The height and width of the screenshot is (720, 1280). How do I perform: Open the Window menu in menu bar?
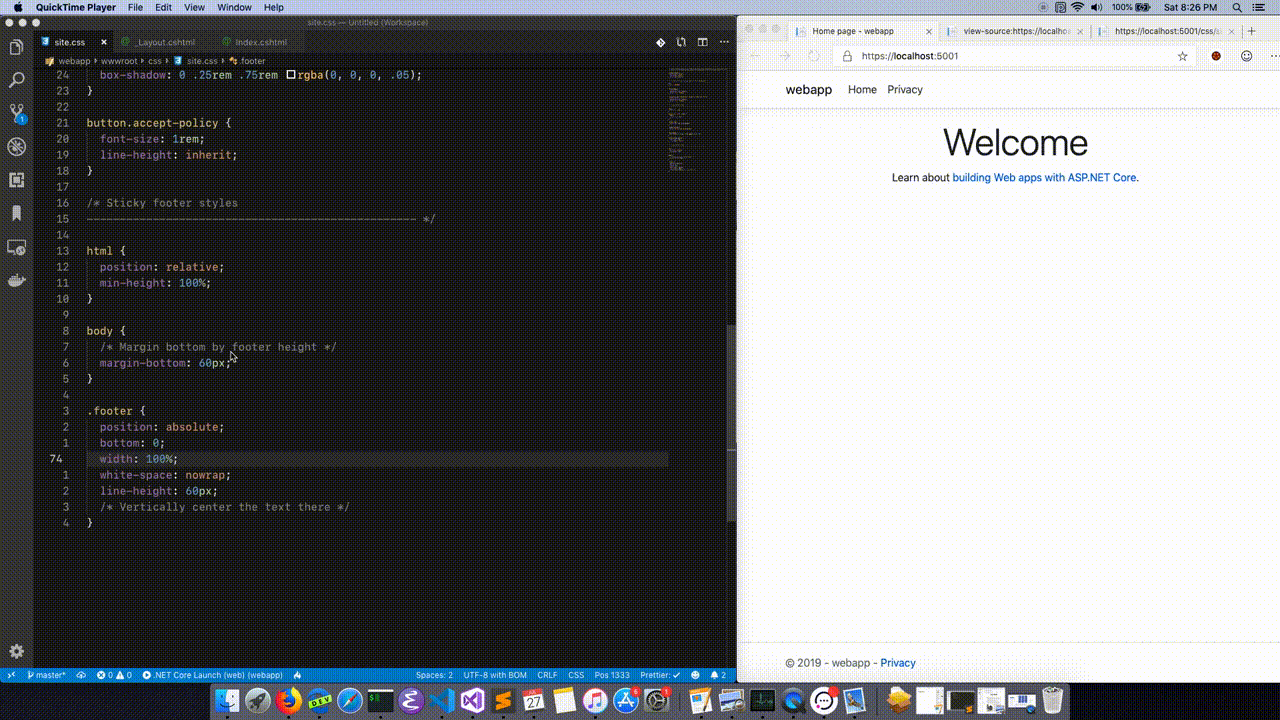tap(234, 7)
